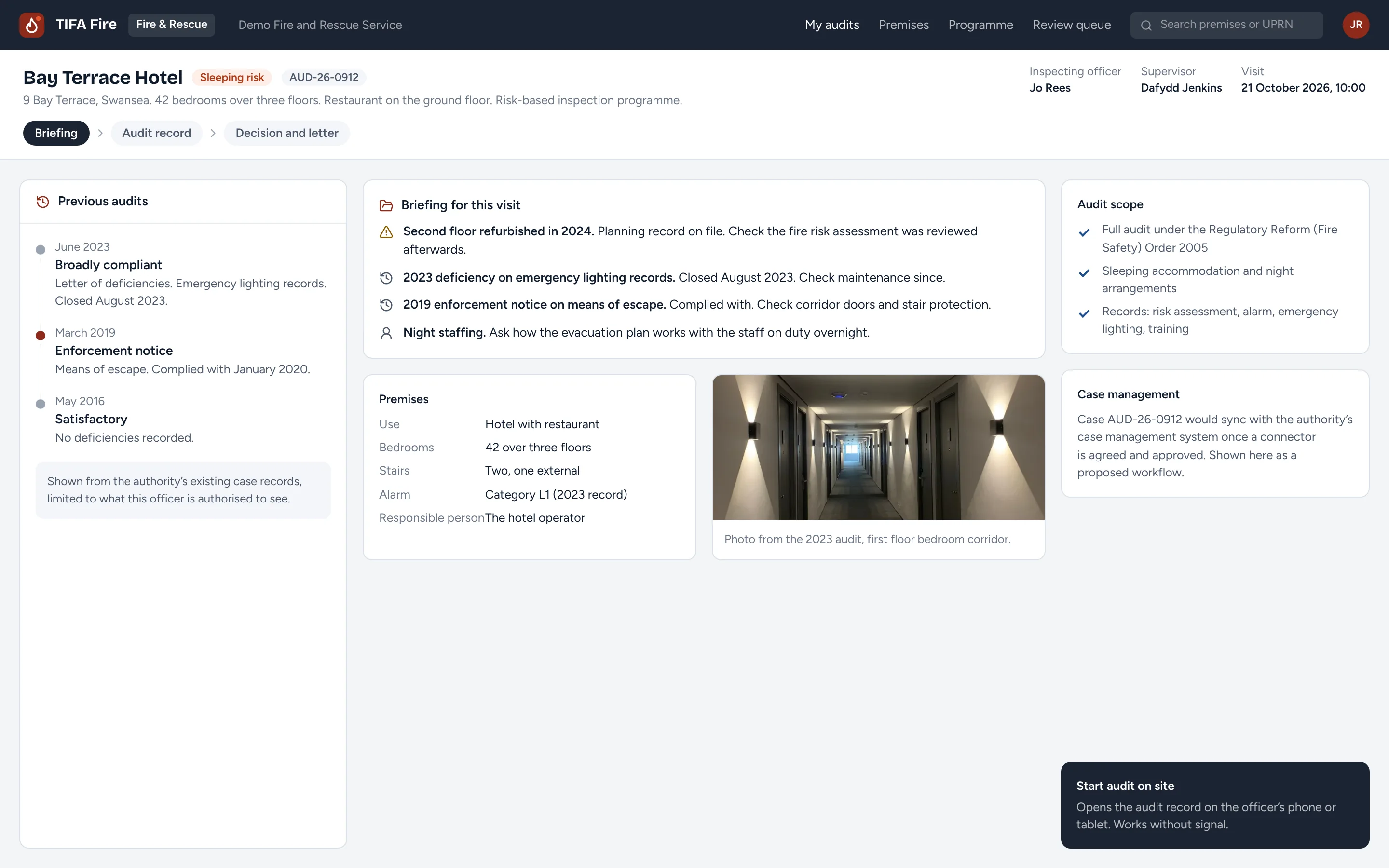Click the person icon beside Night staffing
Image resolution: width=1389 pixels, height=868 pixels.
[386, 333]
